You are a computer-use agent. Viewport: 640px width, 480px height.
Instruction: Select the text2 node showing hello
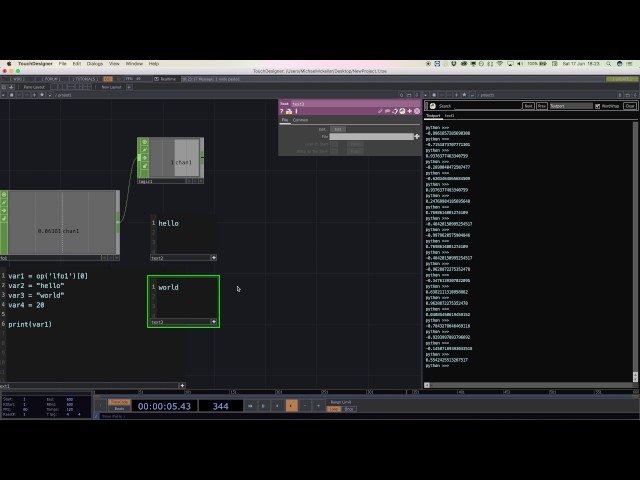tap(184, 237)
